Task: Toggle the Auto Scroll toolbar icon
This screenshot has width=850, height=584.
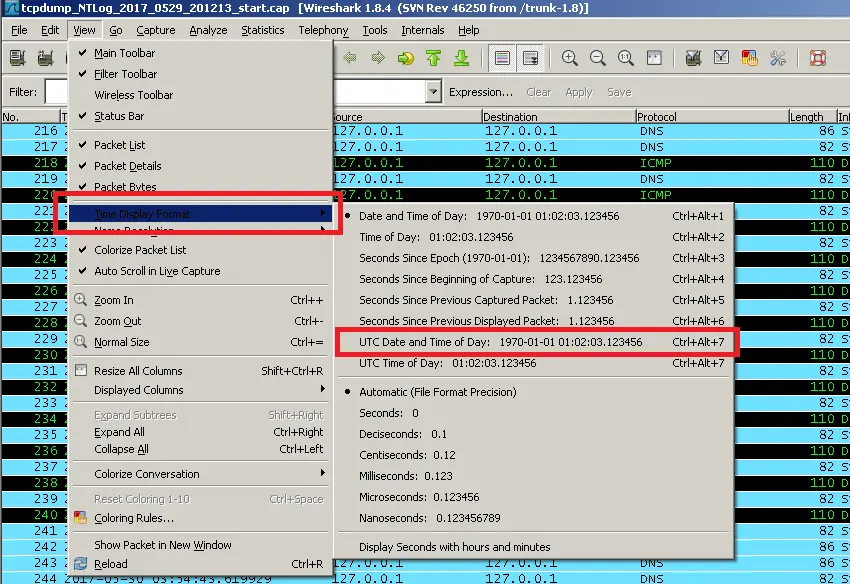Action: [x=530, y=57]
